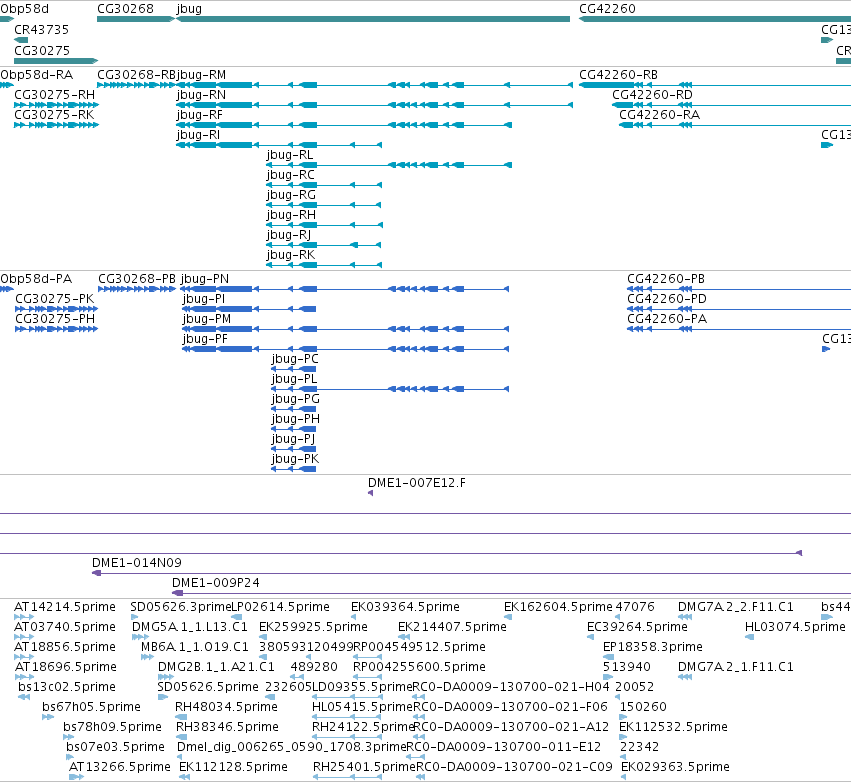851x782 pixels.
Task: Click transcript CG30275-RK
Action: [x=54, y=115]
